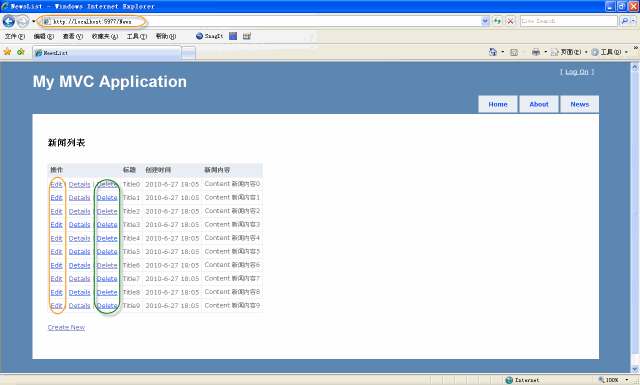Image resolution: width=640 pixels, height=385 pixels.
Task: Click Add to Favorites star-plus icon
Action: (21, 52)
